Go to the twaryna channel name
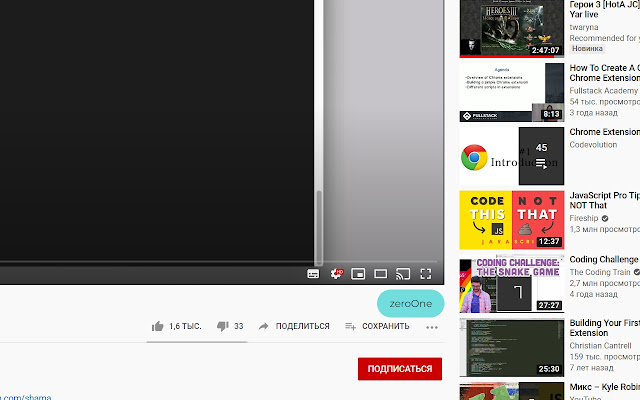This screenshot has width=640, height=400. click(x=584, y=27)
